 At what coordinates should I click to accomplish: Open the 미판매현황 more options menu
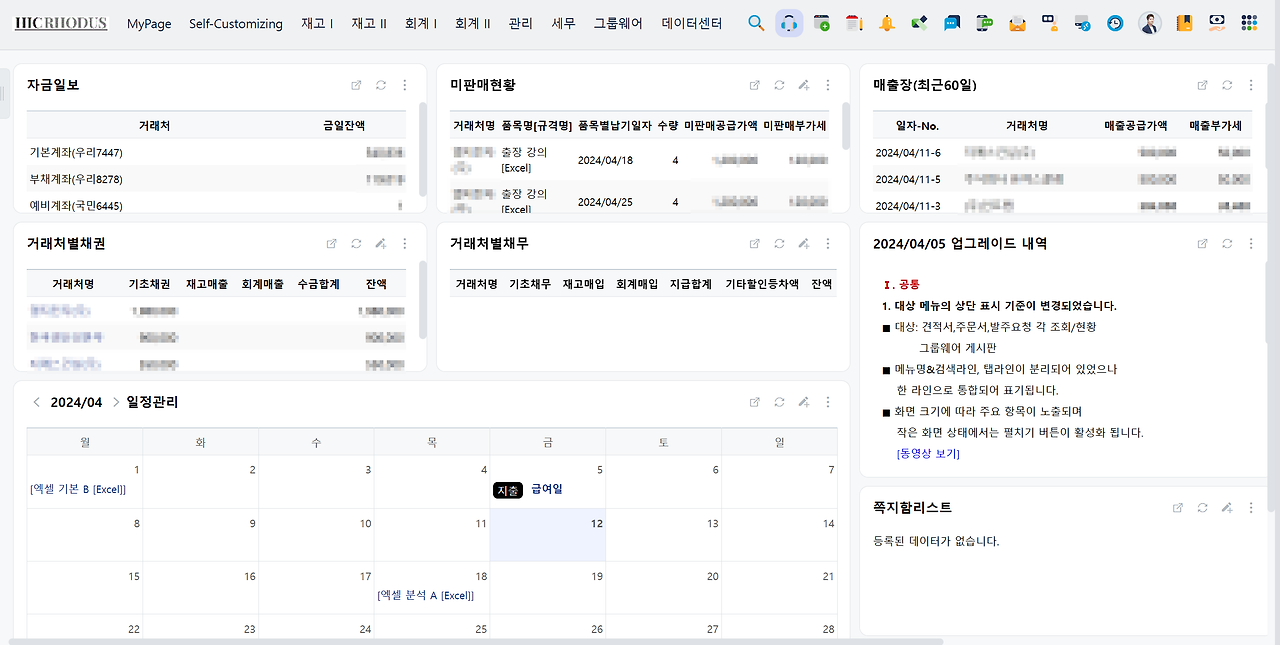828,85
